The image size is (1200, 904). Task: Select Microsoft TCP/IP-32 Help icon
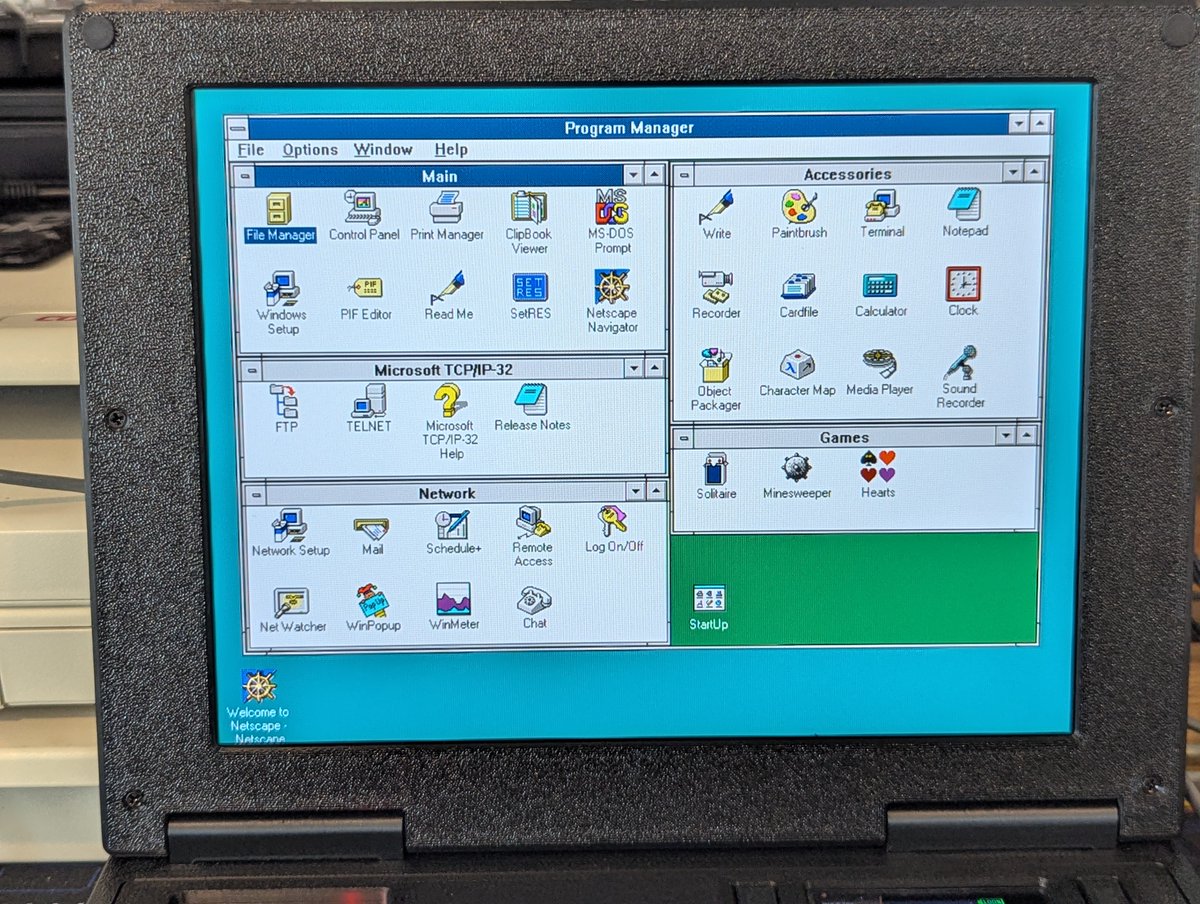point(450,400)
